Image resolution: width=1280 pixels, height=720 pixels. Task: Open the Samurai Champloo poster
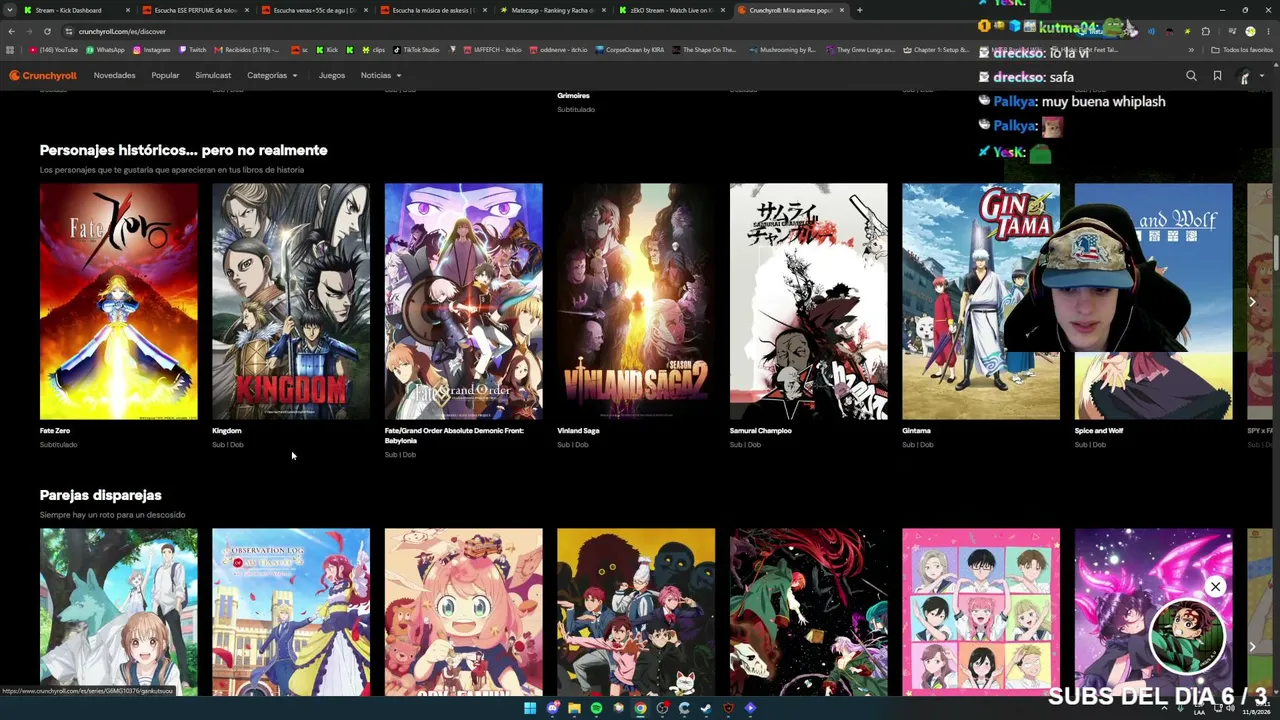click(808, 301)
